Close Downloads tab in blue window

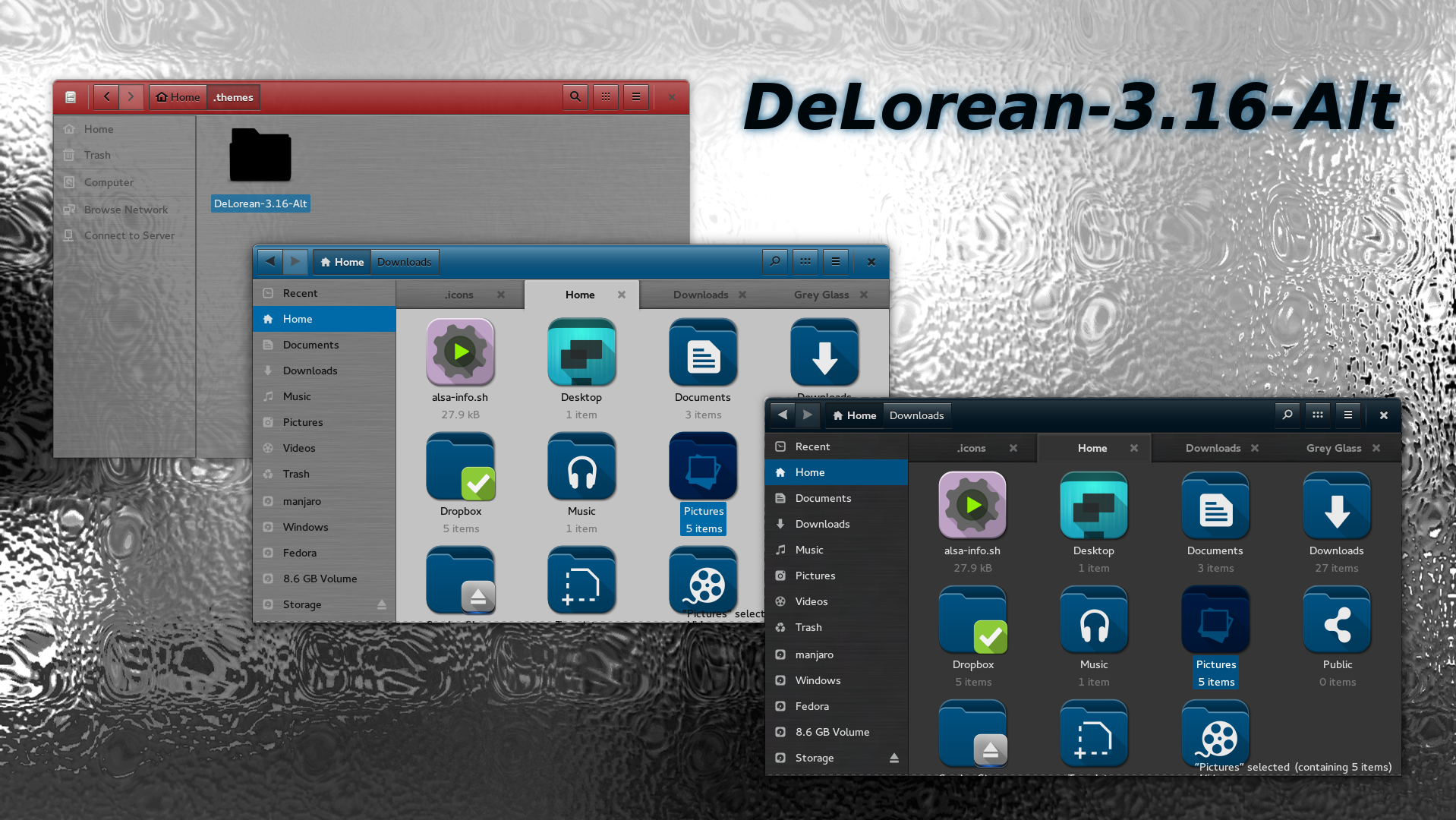click(742, 295)
